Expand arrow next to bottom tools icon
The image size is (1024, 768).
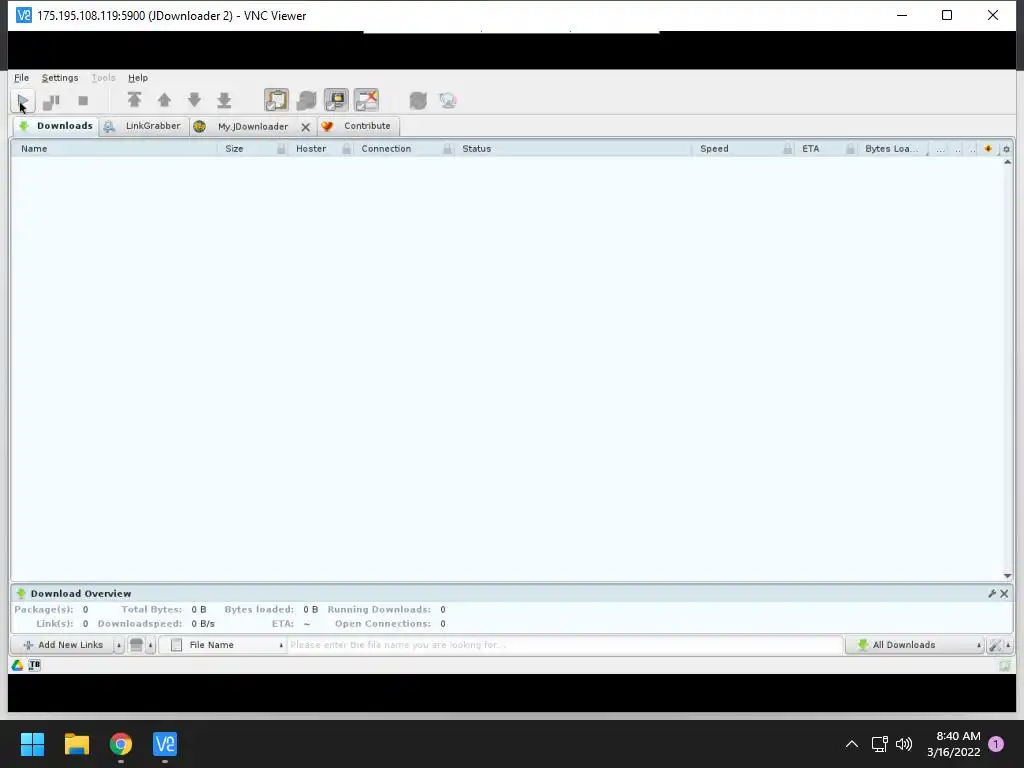[x=1008, y=645]
